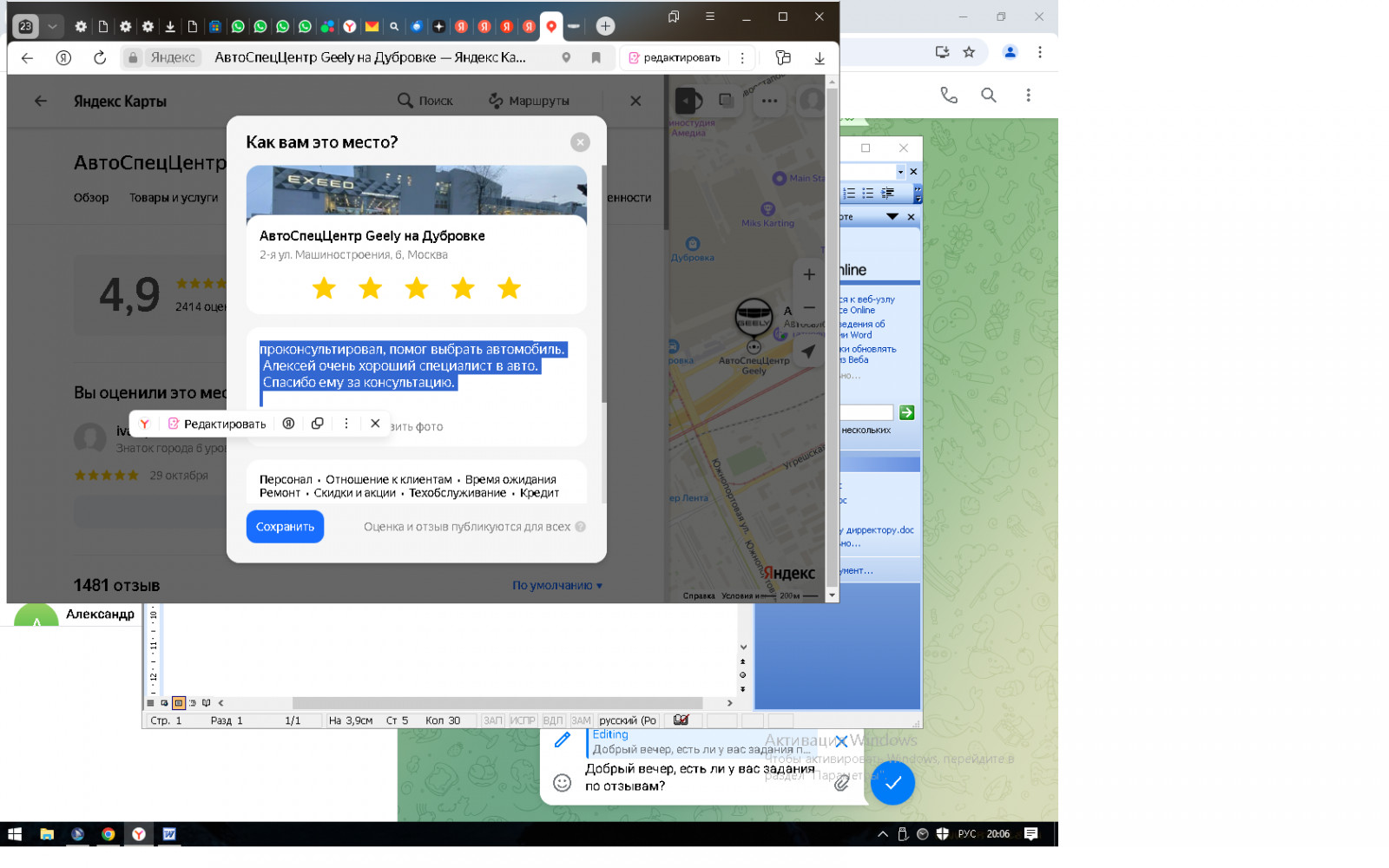1389x868 pixels.
Task: Switch Word to normal view
Action: tap(151, 703)
